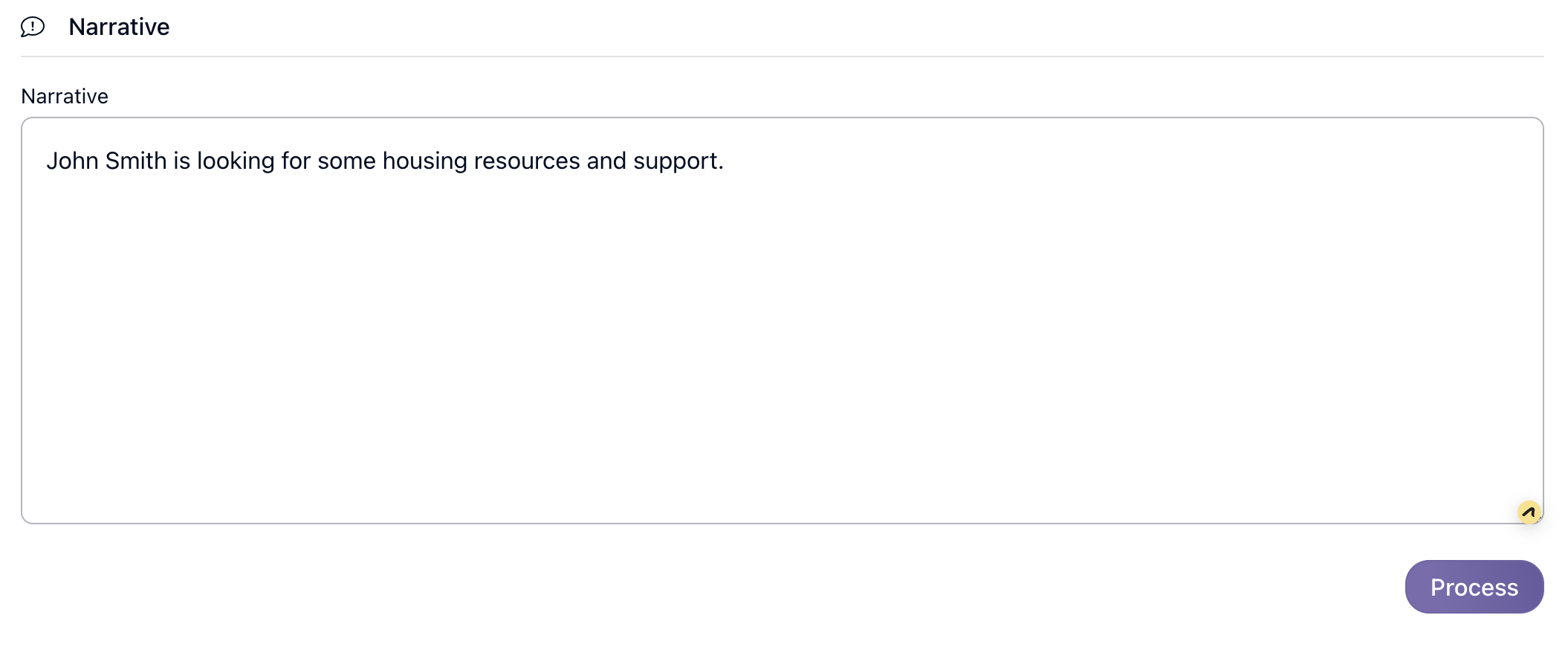This screenshot has height=647, width=1568.
Task: Click the Process button
Action: [1474, 587]
